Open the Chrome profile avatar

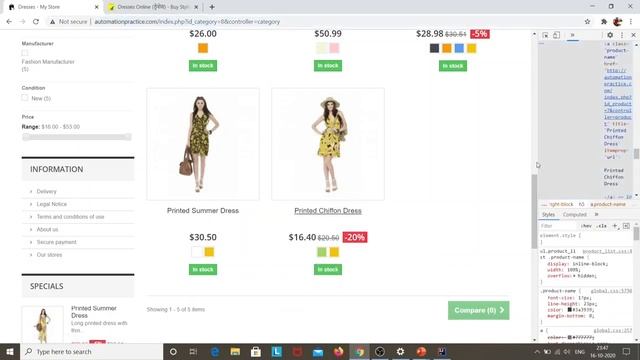coord(618,22)
